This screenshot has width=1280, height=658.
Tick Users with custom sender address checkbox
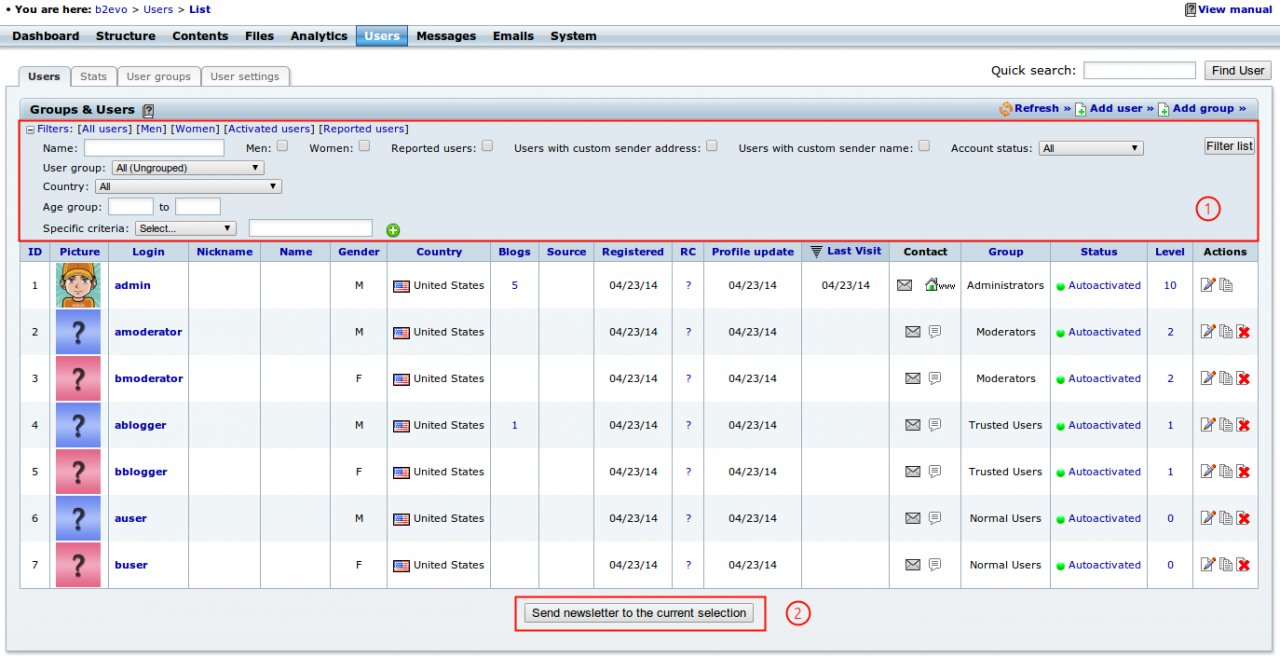point(712,145)
